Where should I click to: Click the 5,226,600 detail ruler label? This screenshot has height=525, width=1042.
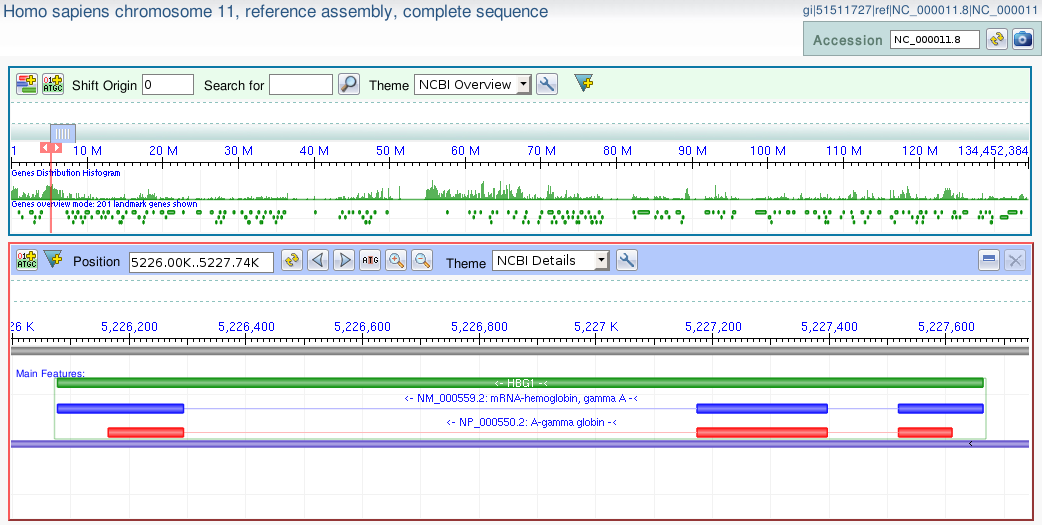[x=362, y=326]
